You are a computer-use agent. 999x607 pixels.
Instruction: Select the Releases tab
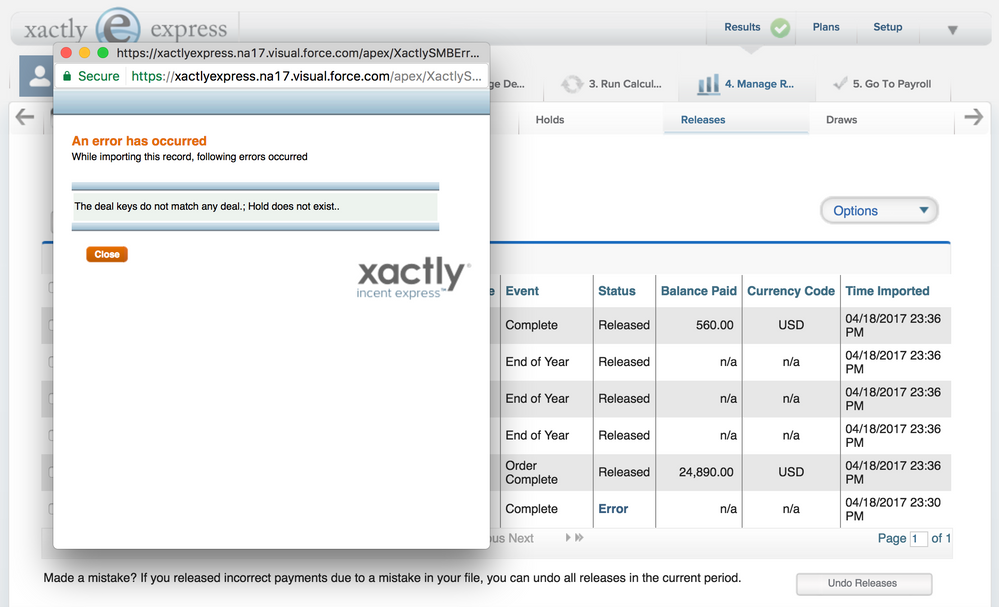pos(703,120)
